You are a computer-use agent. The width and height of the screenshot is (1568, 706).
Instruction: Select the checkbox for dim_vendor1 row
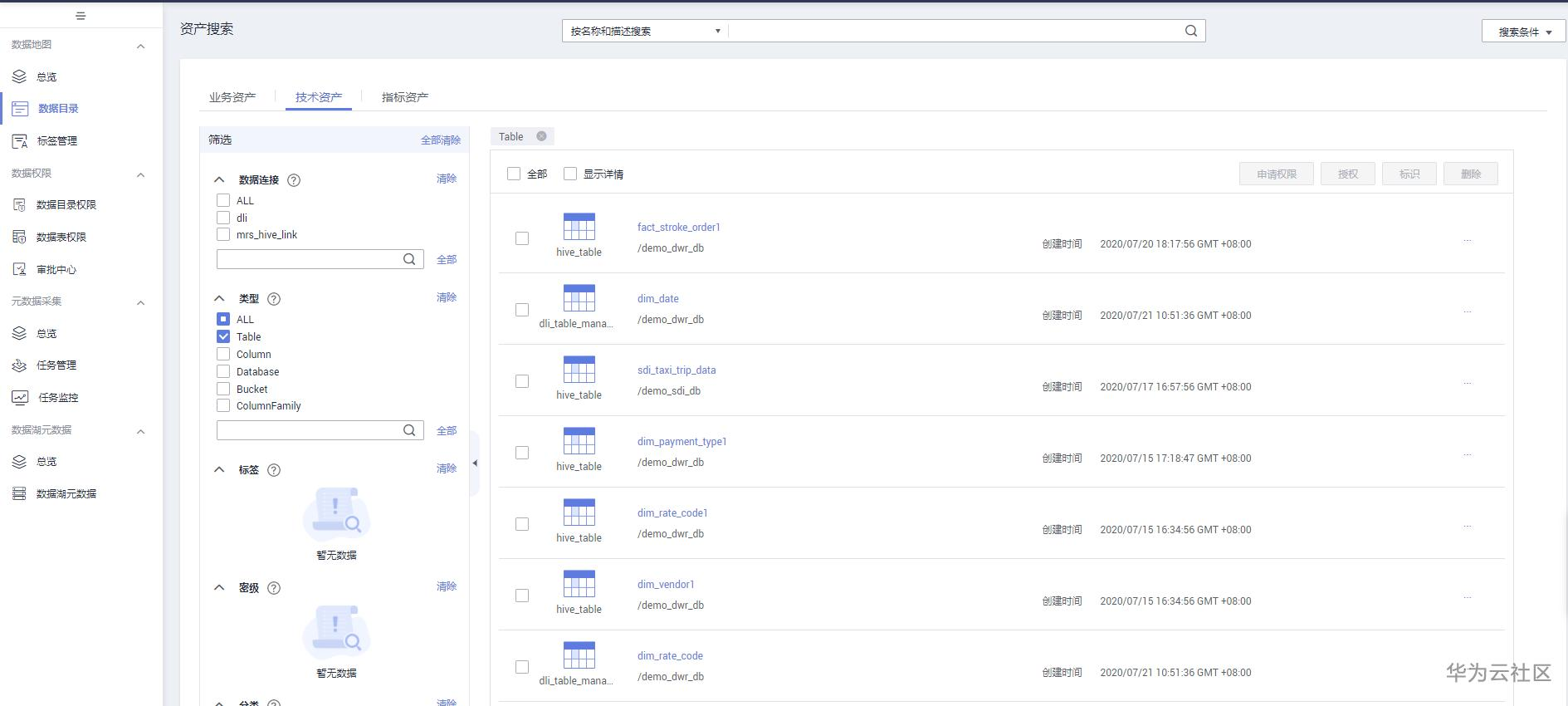[522, 596]
